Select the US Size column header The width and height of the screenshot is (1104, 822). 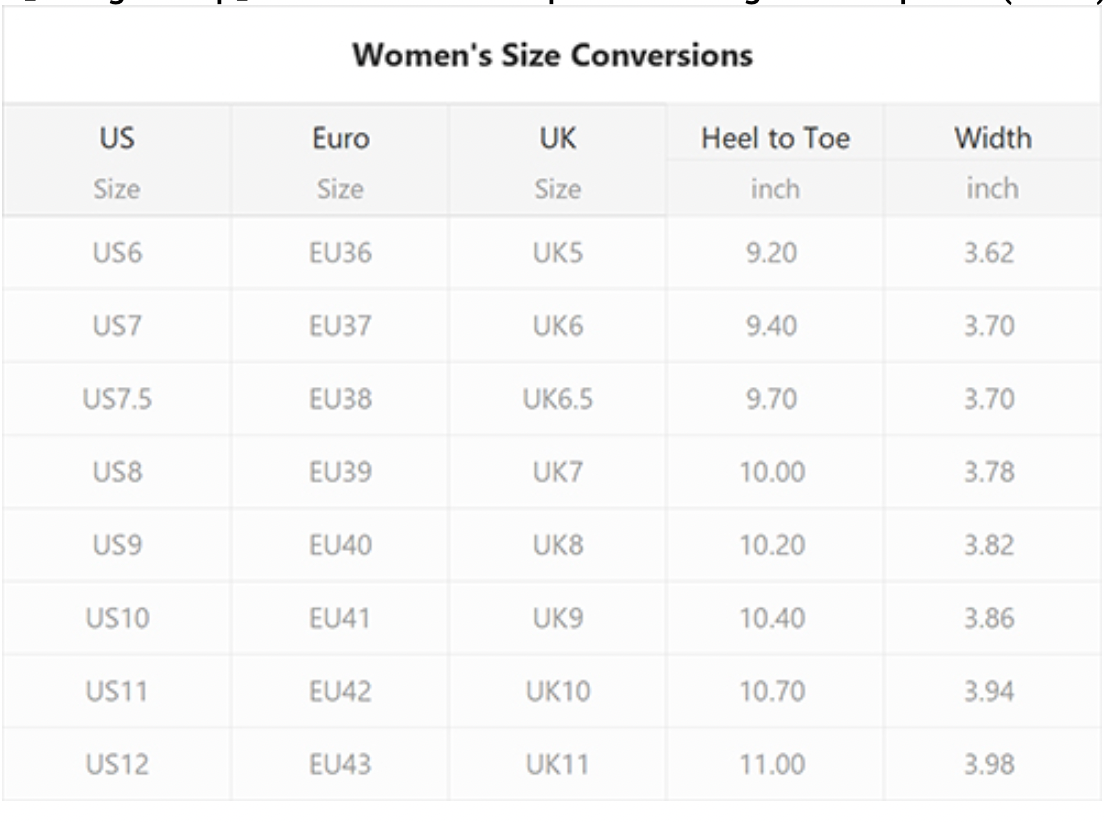[117, 161]
